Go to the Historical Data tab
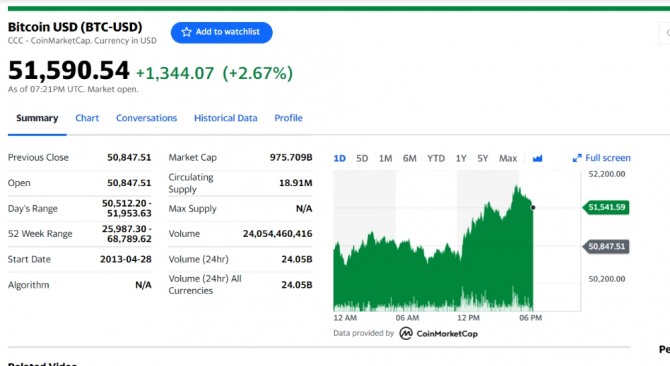Image resolution: width=670 pixels, height=366 pixels. (x=226, y=118)
